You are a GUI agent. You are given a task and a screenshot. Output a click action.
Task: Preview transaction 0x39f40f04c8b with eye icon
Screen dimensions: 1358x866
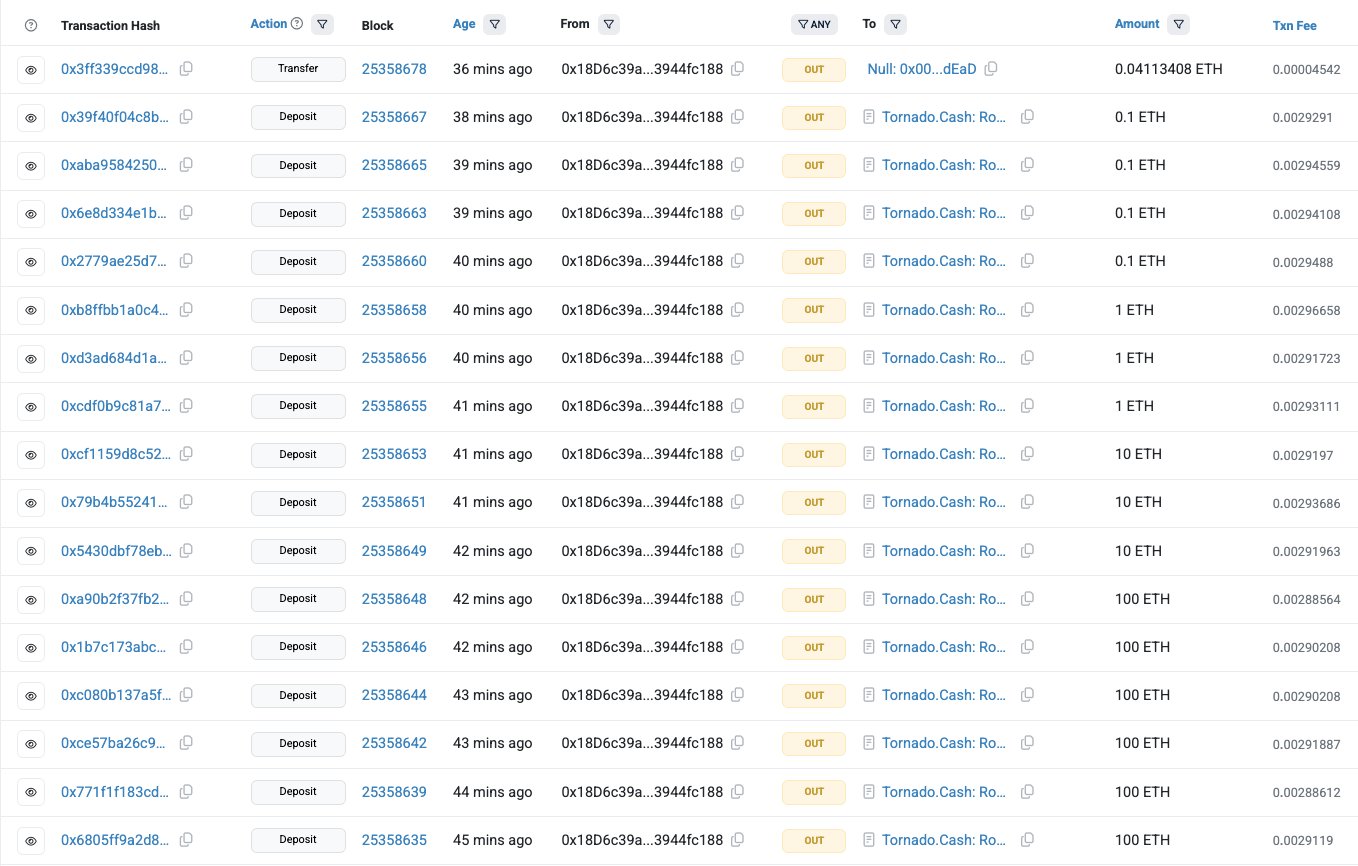(x=31, y=118)
